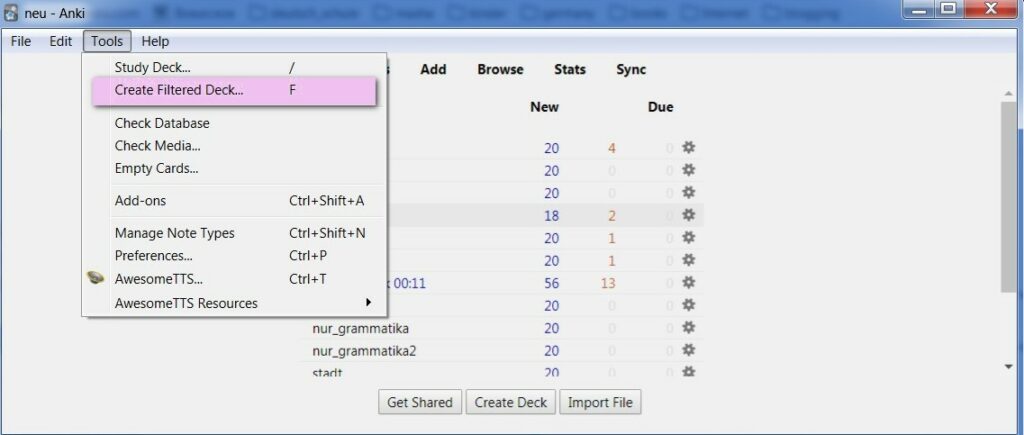Click the Get Shared button
The height and width of the screenshot is (435, 1024).
coord(420,402)
